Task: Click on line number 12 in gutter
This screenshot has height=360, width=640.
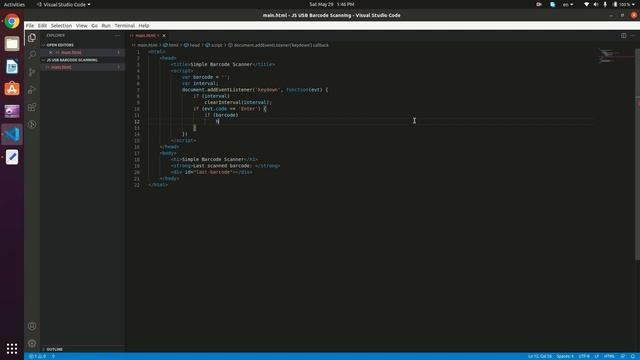Action: 137,122
